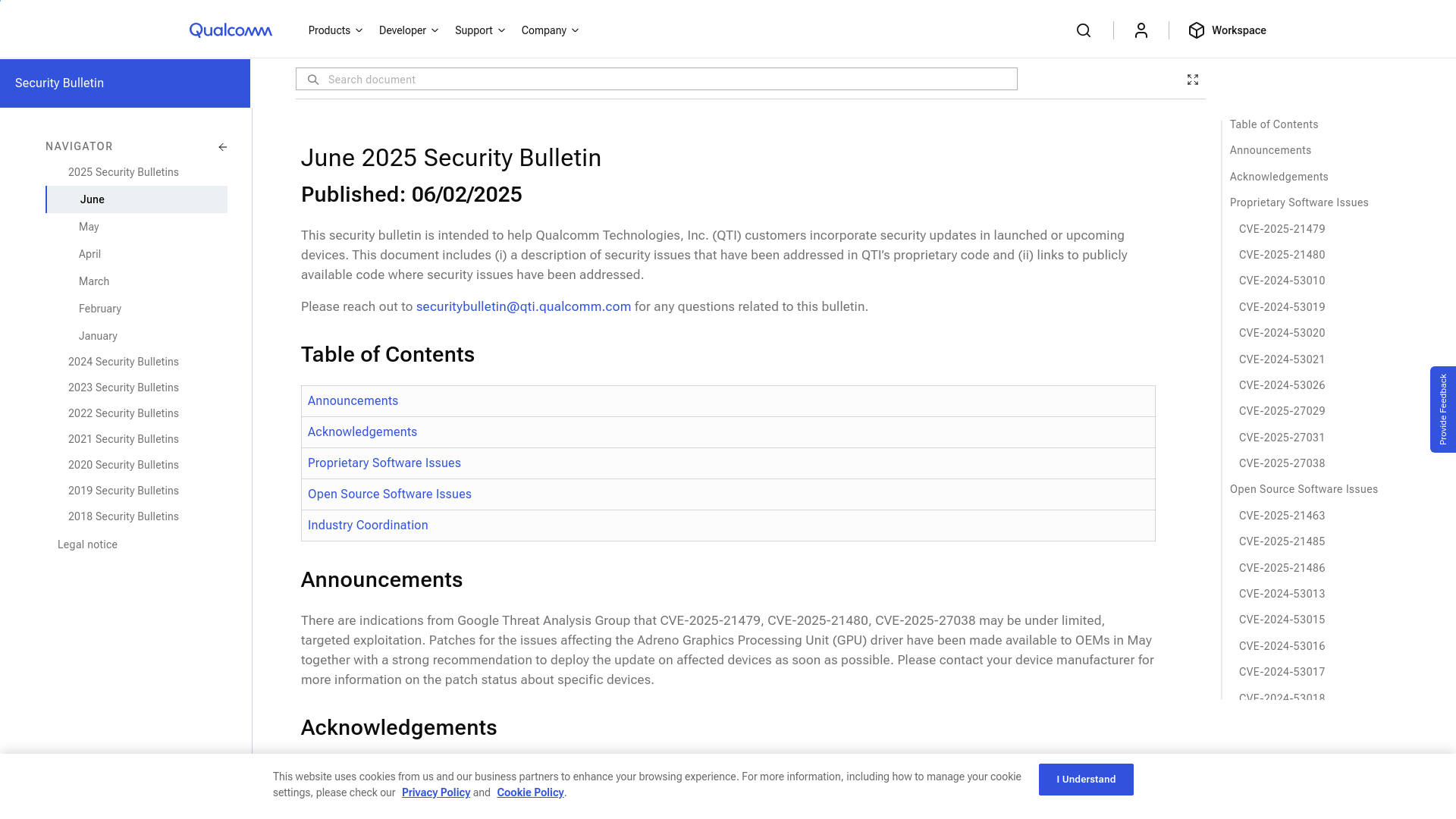Jump to Industry Coordination in table
This screenshot has height=819, width=1456.
pyautogui.click(x=368, y=525)
